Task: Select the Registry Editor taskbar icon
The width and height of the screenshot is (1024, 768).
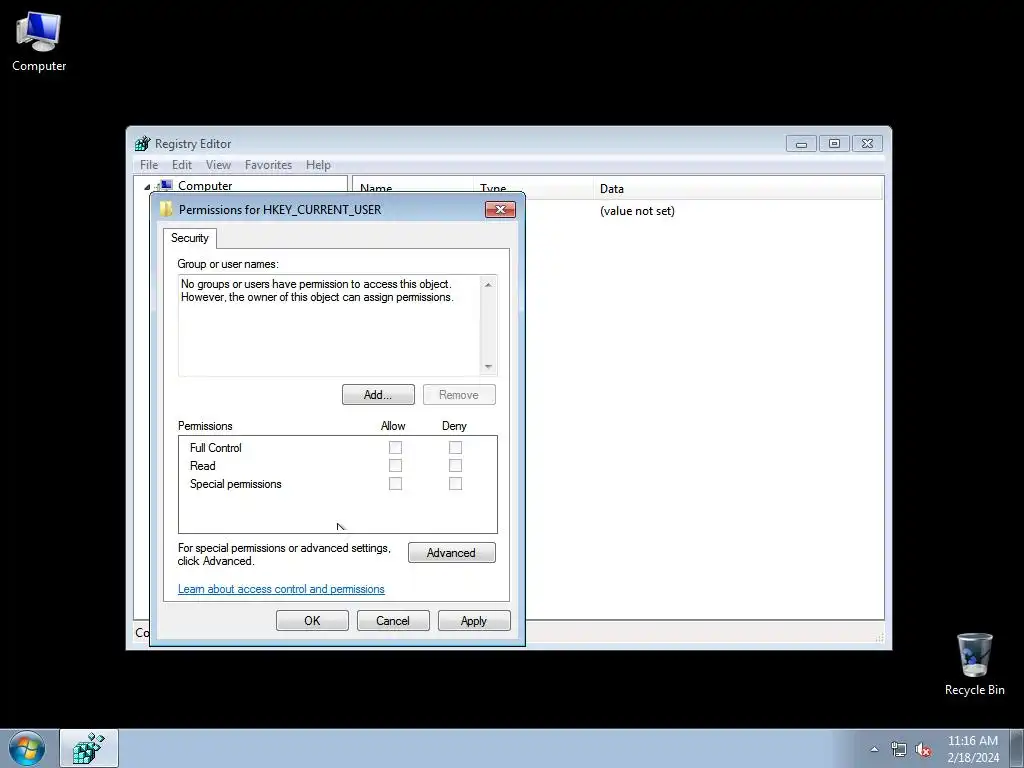Action: point(89,748)
